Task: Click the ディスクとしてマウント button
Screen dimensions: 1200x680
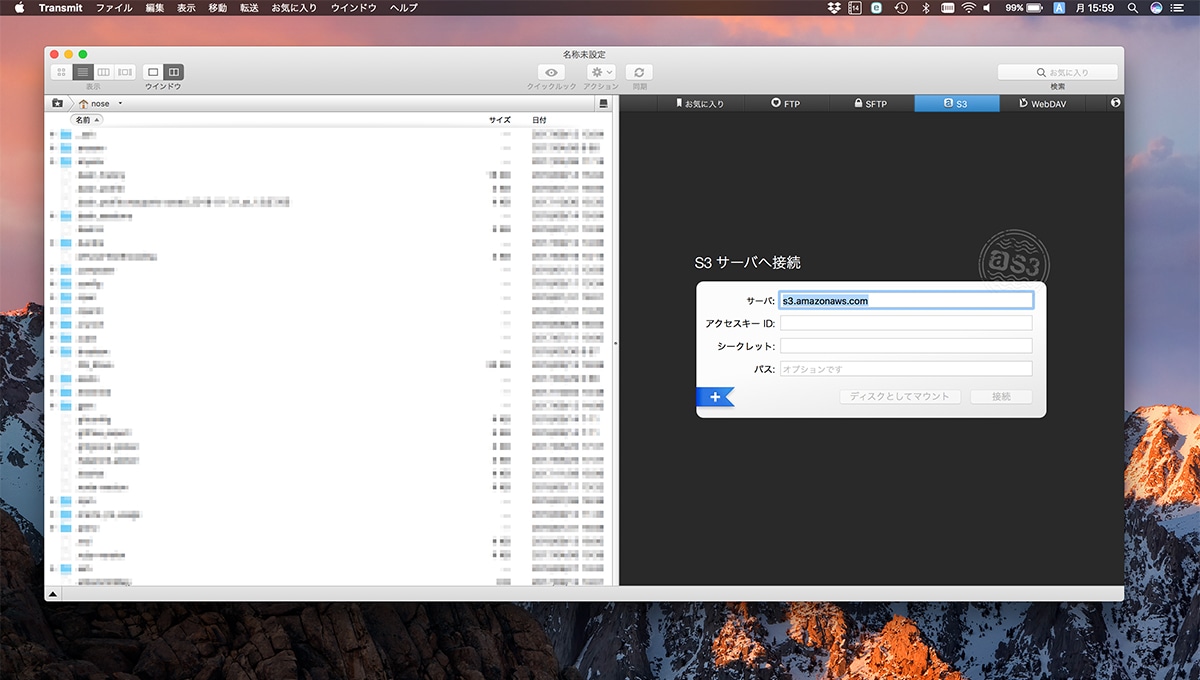Action: pyautogui.click(x=899, y=397)
